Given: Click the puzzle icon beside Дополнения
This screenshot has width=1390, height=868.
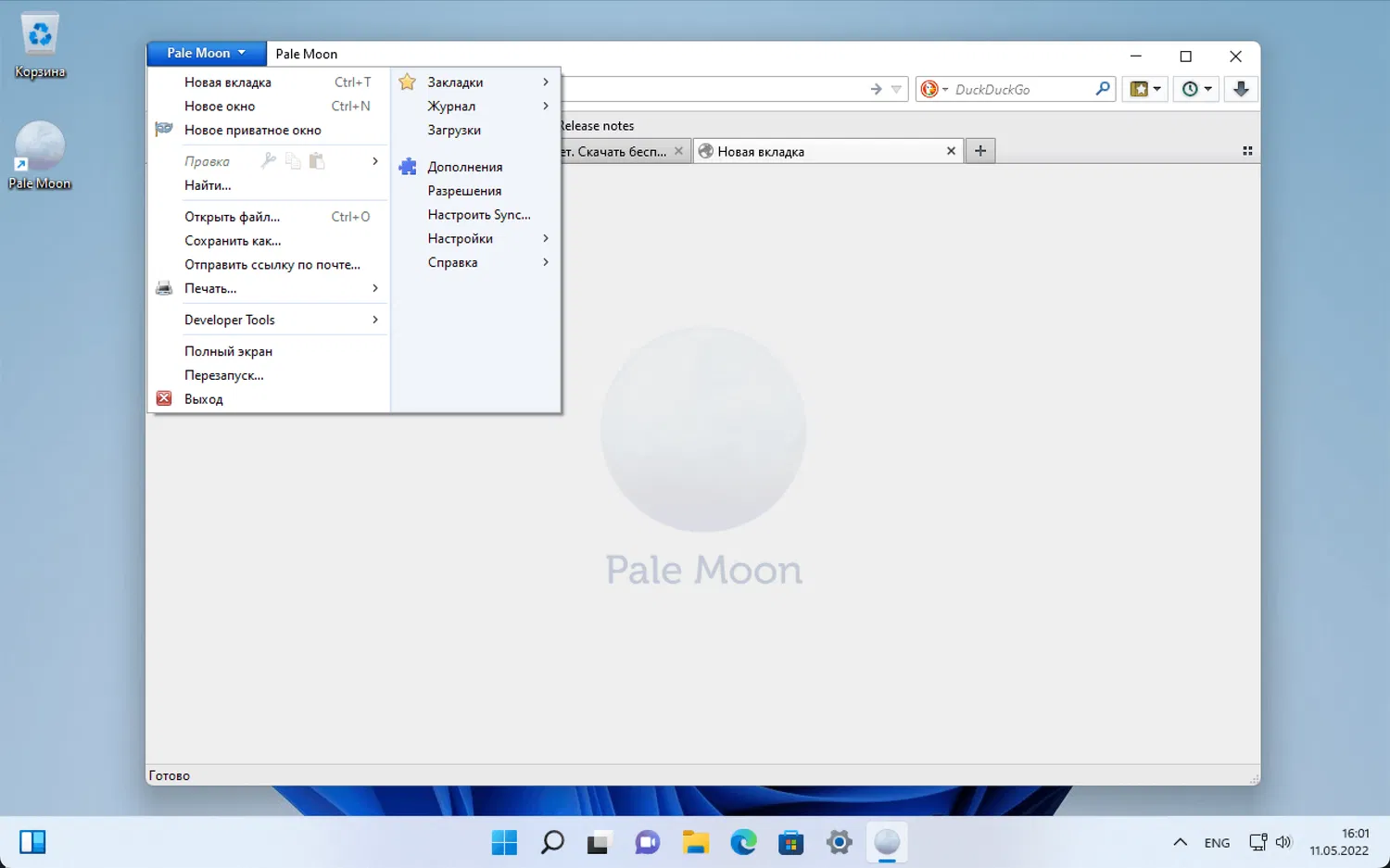Looking at the screenshot, I should [407, 167].
